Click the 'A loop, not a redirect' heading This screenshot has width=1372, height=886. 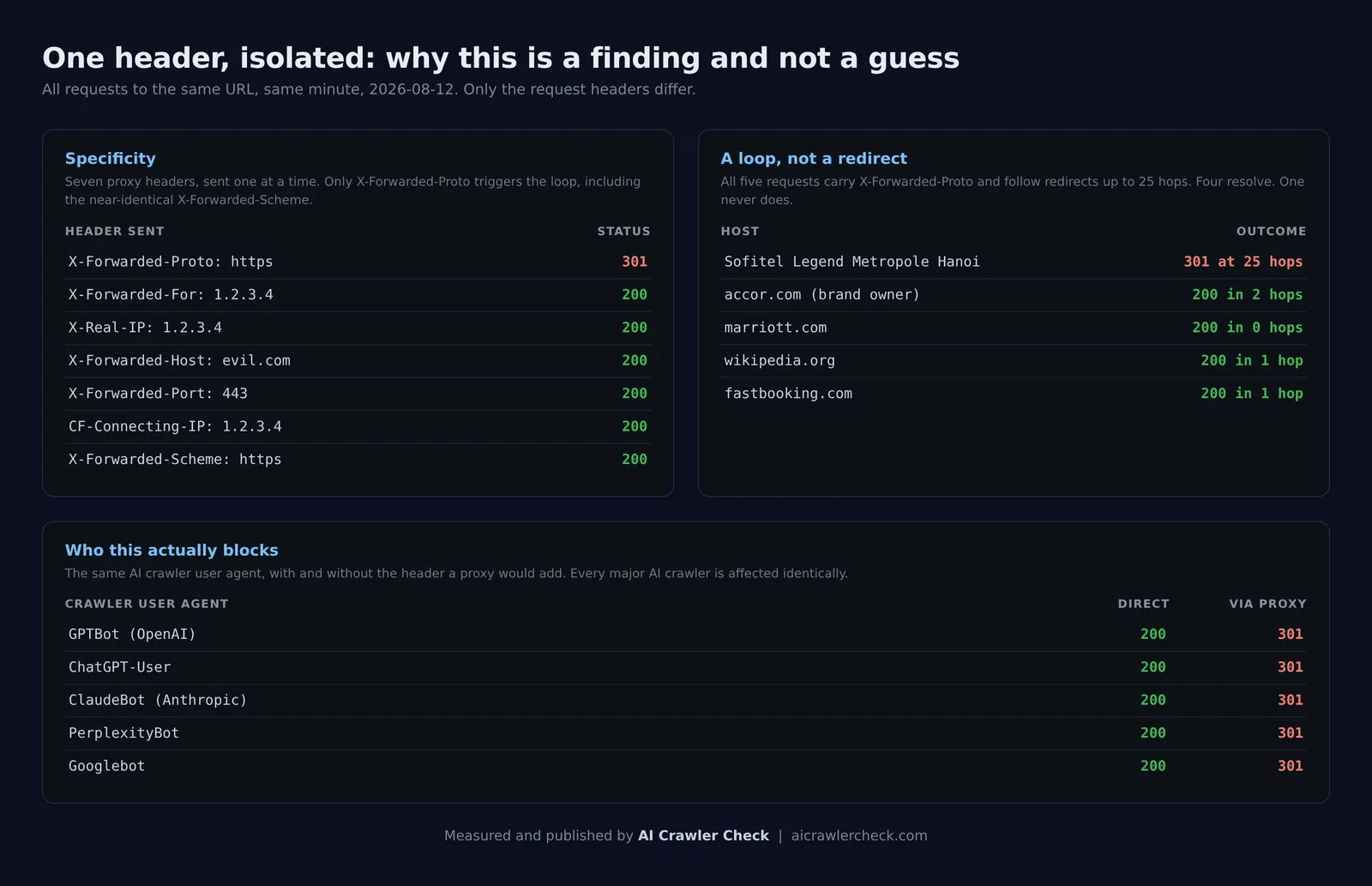point(814,159)
